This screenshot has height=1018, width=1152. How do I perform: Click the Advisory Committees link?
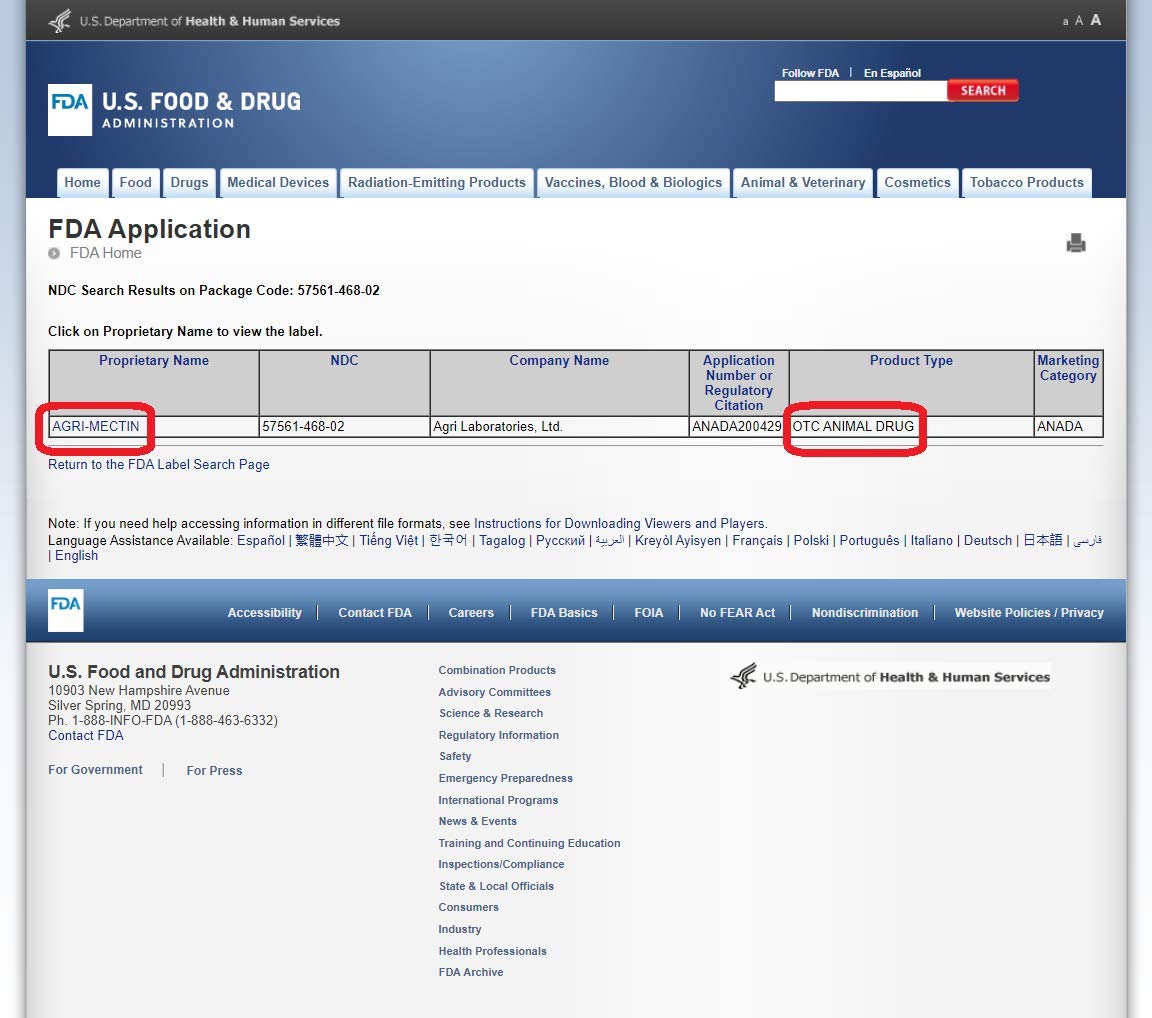pyautogui.click(x=494, y=692)
